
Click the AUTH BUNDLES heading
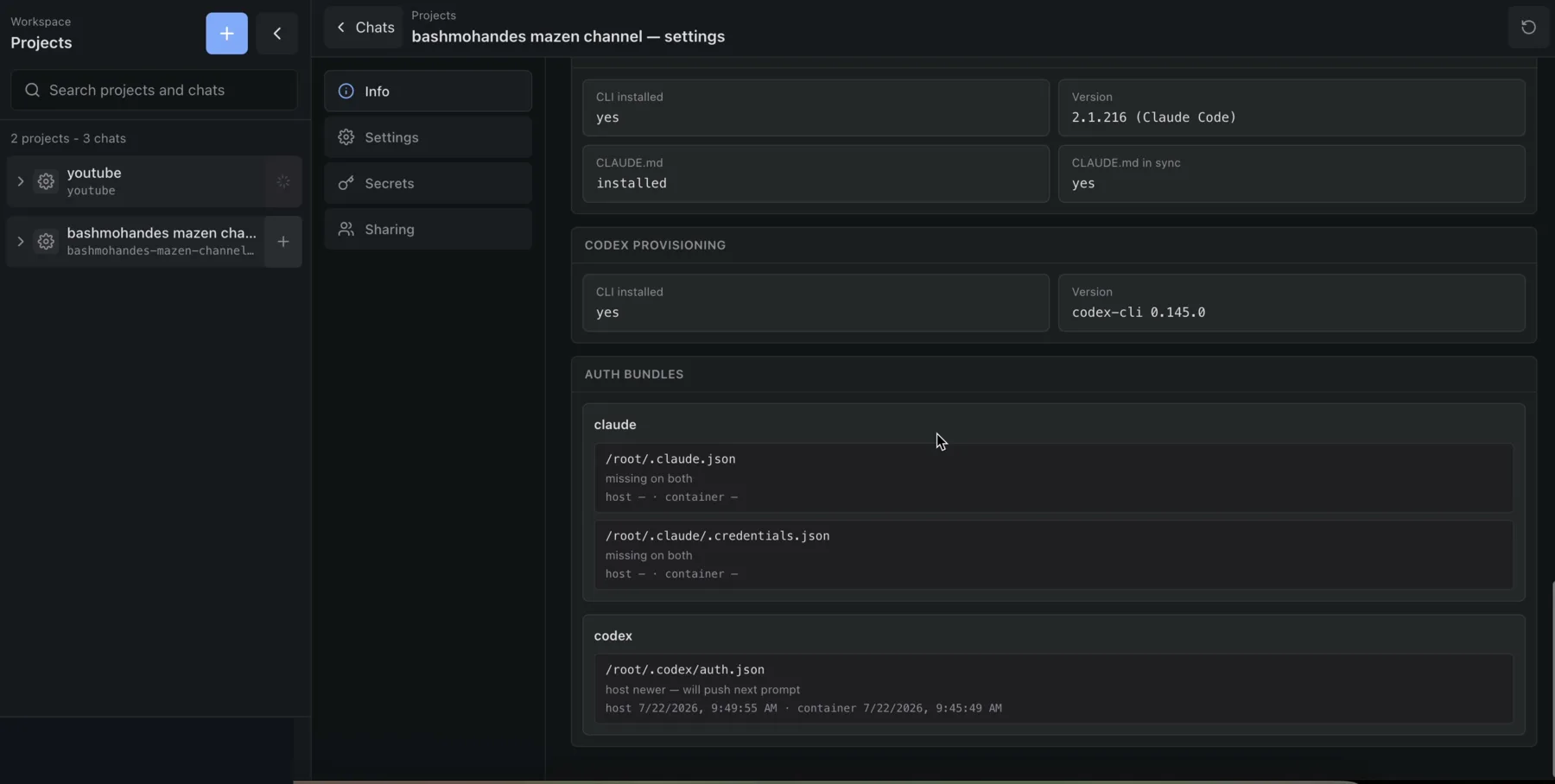click(633, 374)
